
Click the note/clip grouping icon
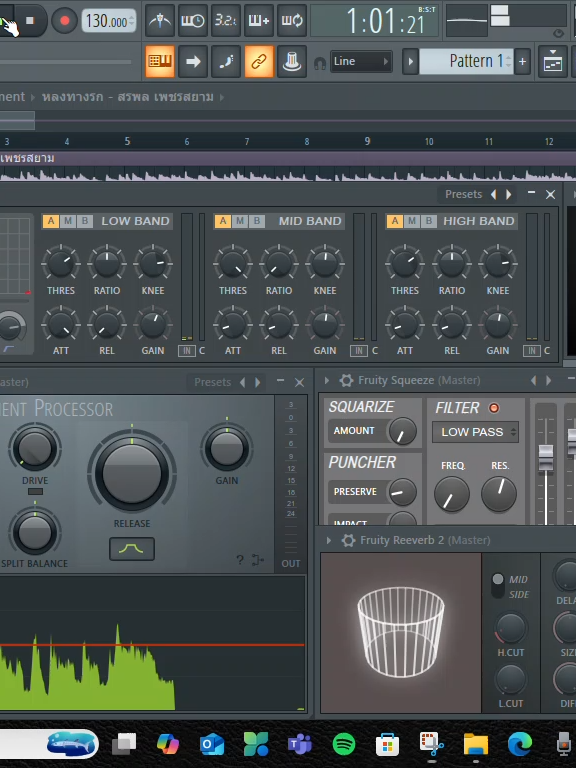point(292,61)
